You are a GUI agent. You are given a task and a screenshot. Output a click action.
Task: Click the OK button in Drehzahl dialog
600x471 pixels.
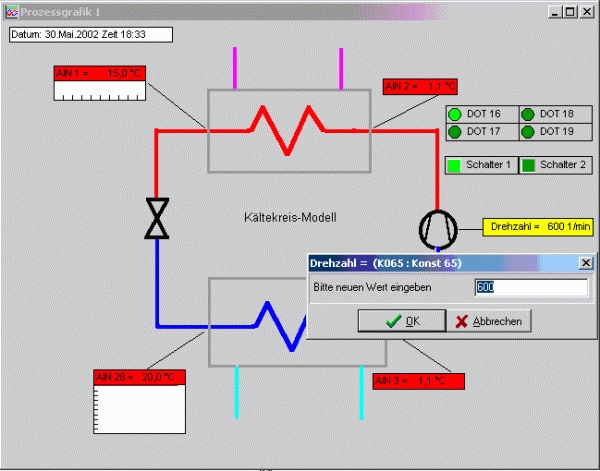tap(402, 321)
